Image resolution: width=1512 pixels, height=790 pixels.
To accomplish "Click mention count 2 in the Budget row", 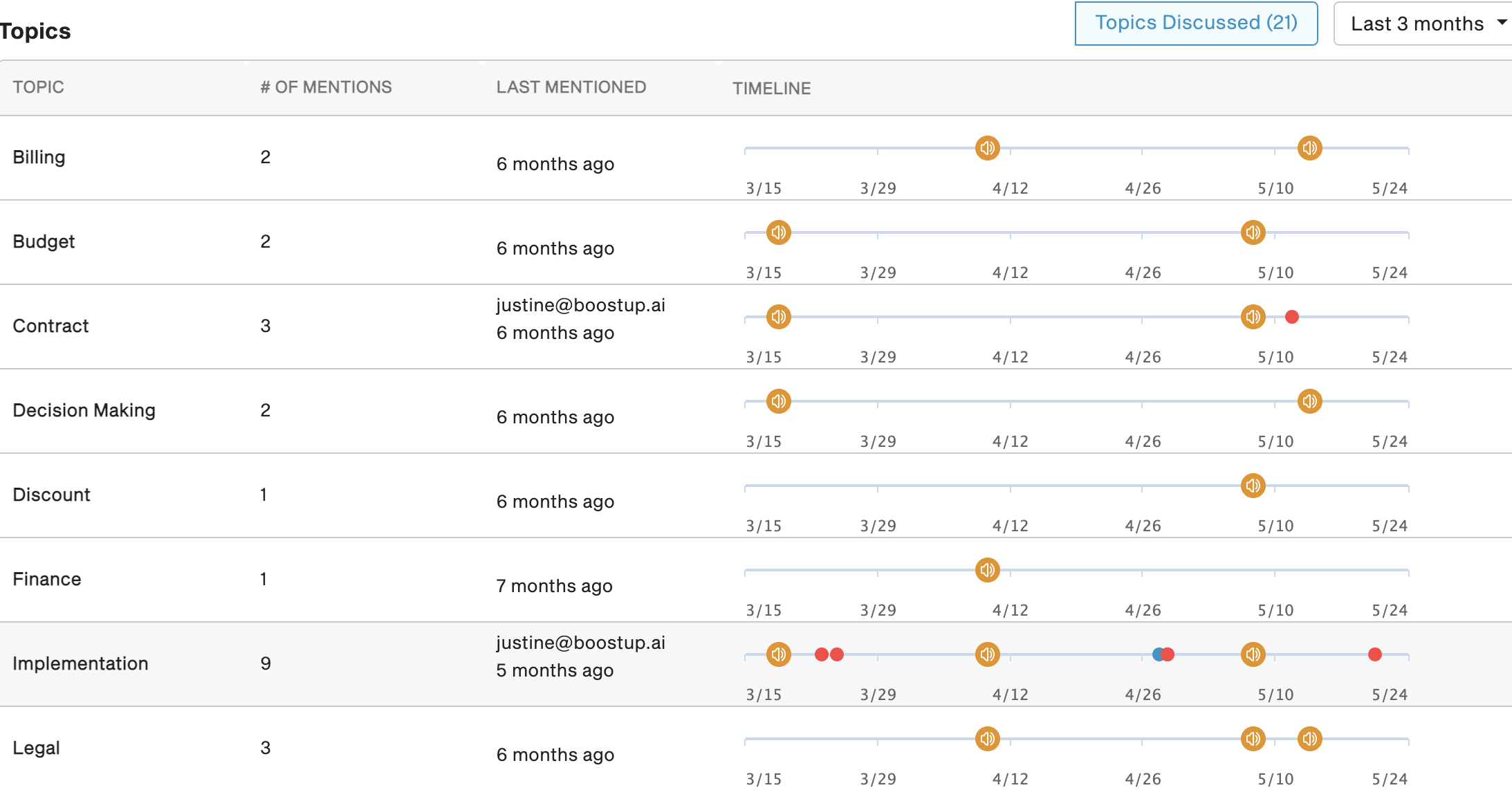I will coord(265,241).
